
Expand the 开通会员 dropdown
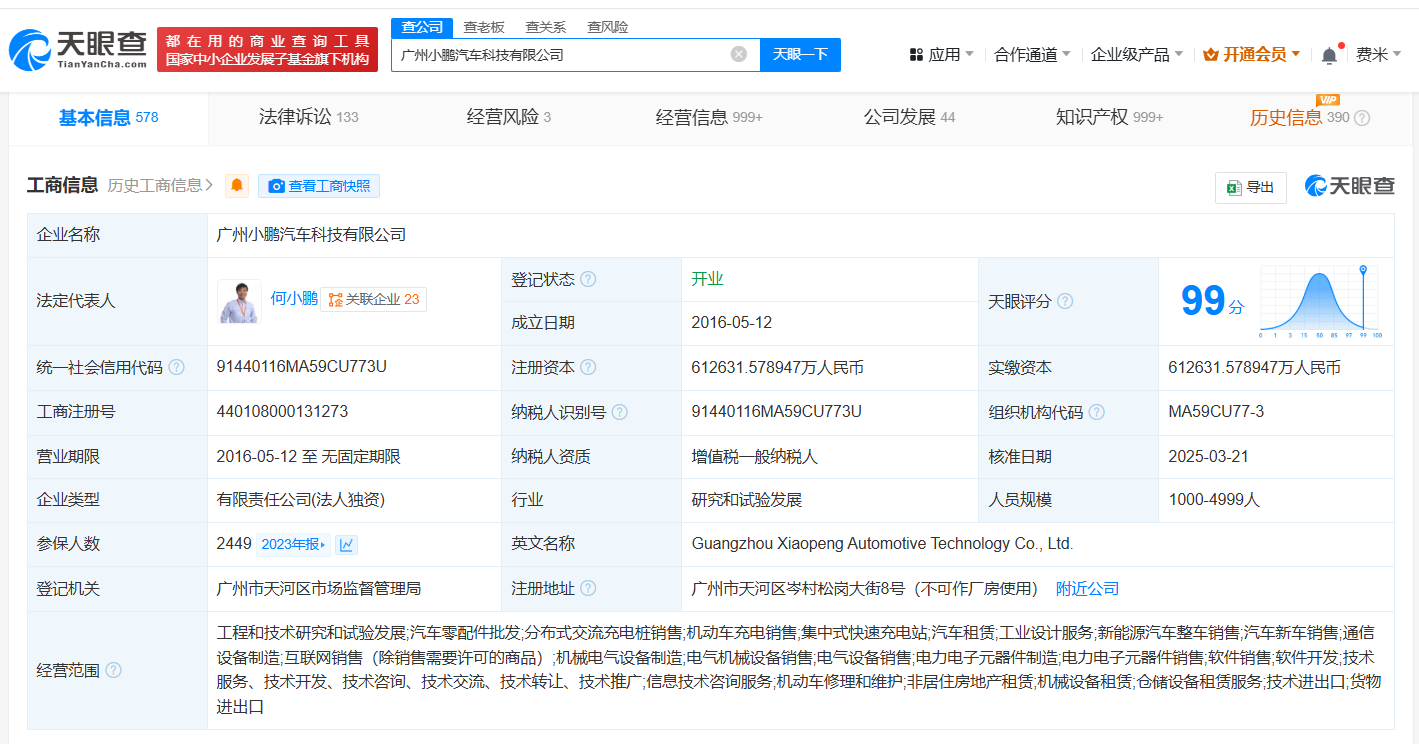[x=1251, y=54]
